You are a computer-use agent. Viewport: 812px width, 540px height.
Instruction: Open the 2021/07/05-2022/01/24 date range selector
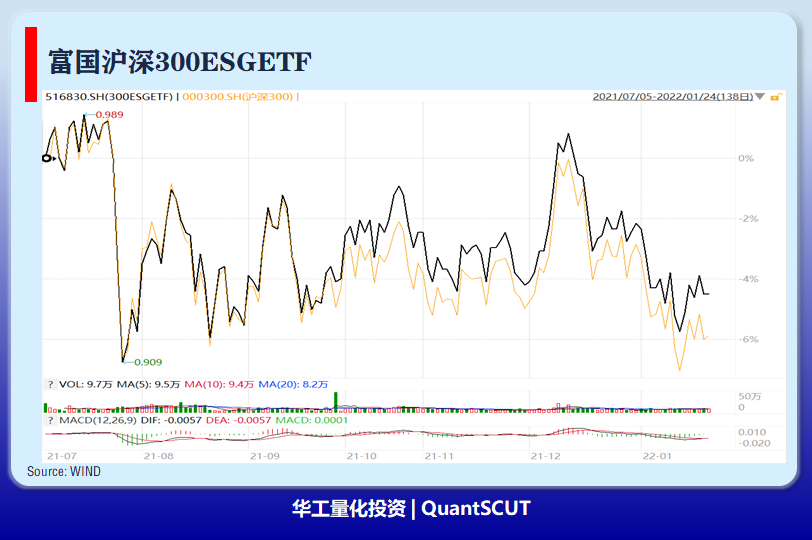673,96
